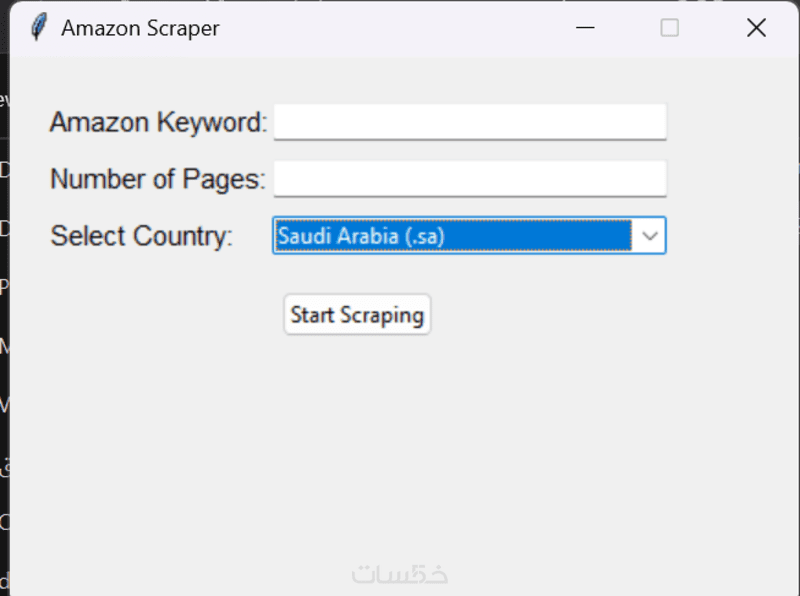The width and height of the screenshot is (800, 596).
Task: Close the Amazon Scraper window
Action: 756,28
